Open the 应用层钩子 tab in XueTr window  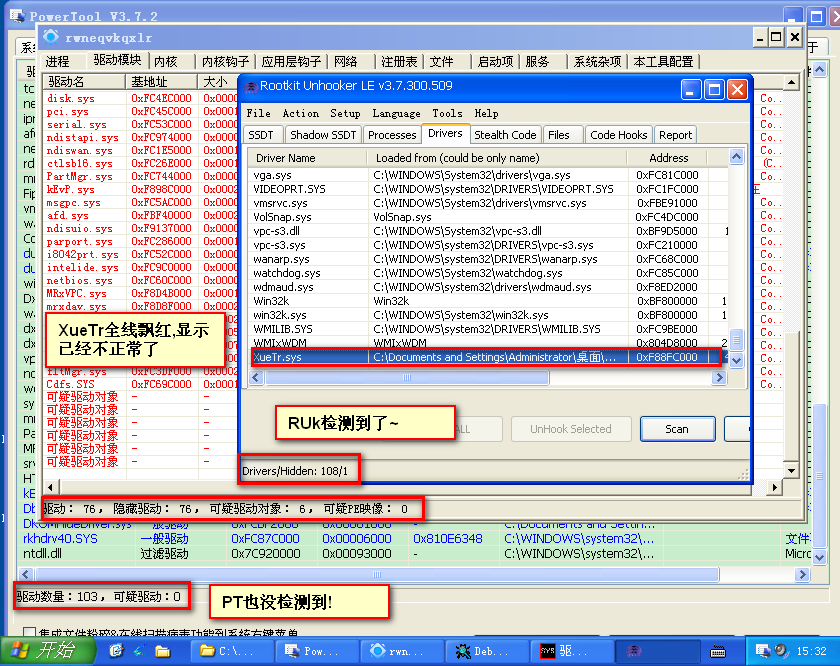(x=291, y=62)
